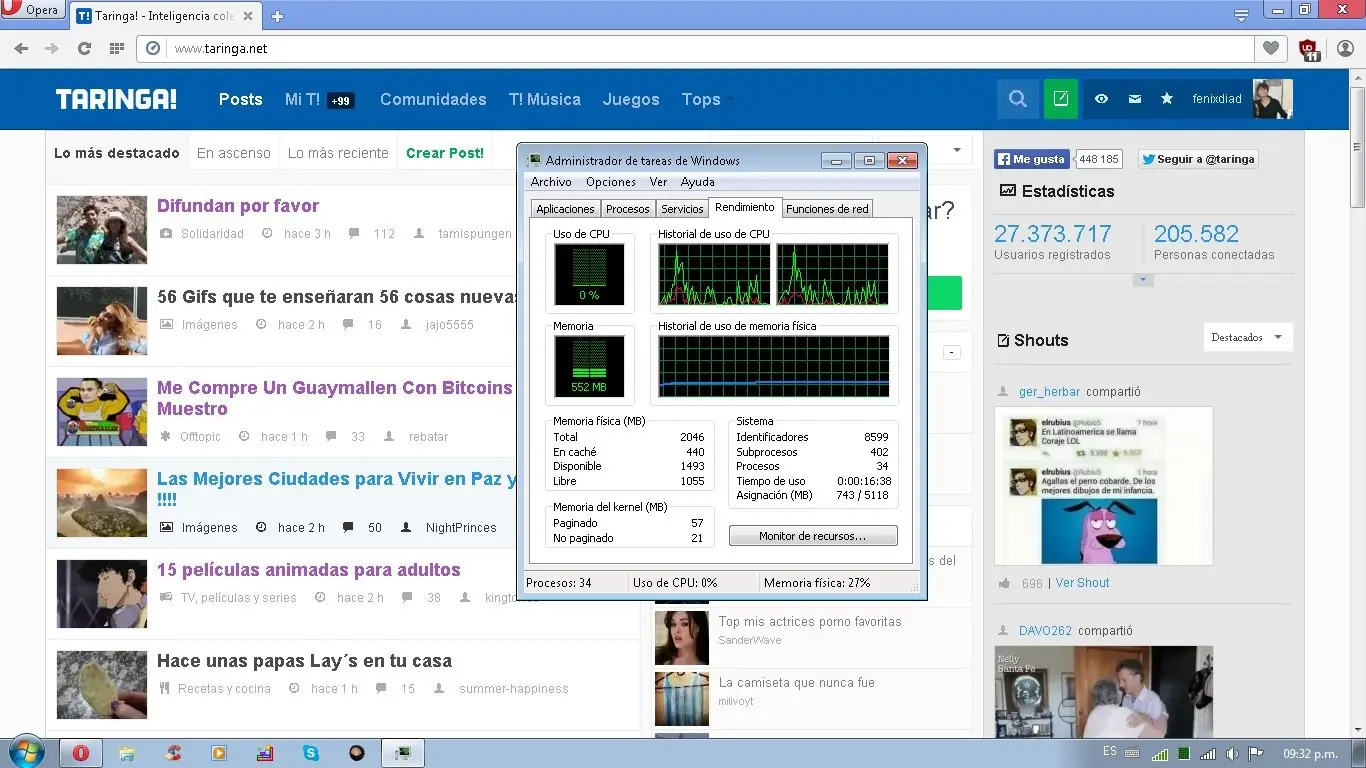The width and height of the screenshot is (1366, 768).
Task: Click the Crear Post! link
Action: (x=445, y=153)
